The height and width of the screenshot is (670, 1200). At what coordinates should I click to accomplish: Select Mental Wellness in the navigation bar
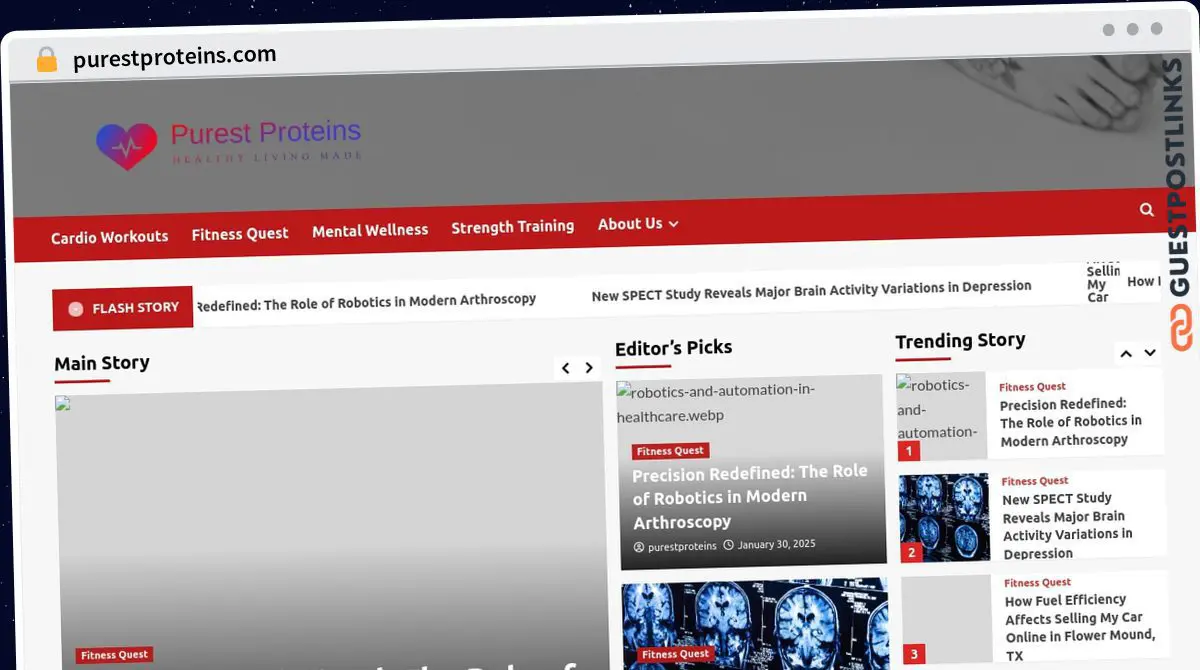[x=370, y=229]
